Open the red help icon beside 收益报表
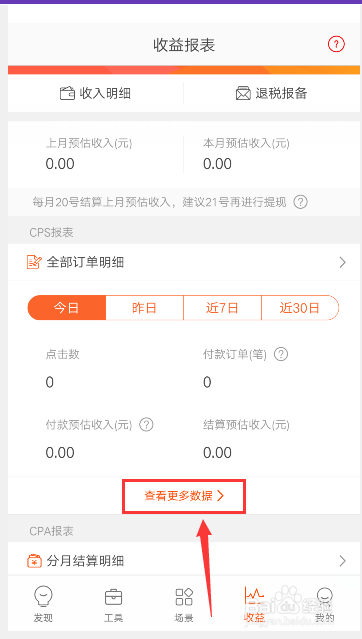Screen dimensions: 362x639 (336, 44)
